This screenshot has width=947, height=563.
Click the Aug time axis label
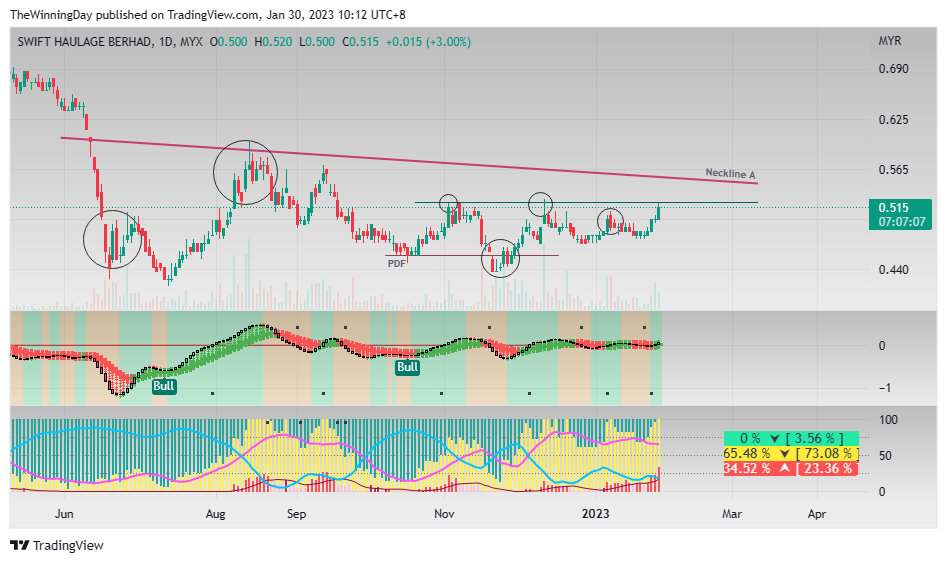point(216,514)
